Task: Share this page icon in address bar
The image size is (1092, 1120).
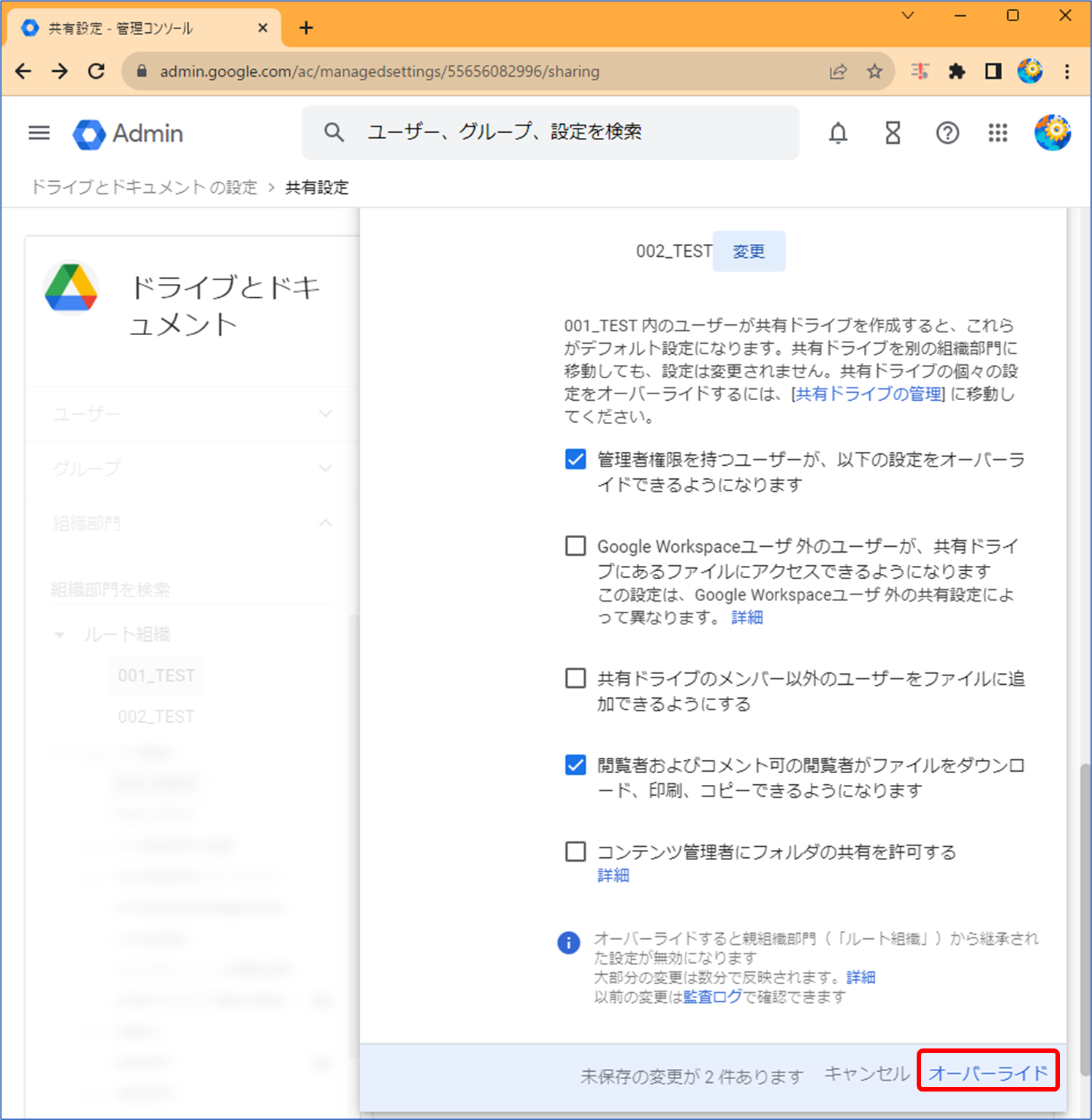Action: 838,71
